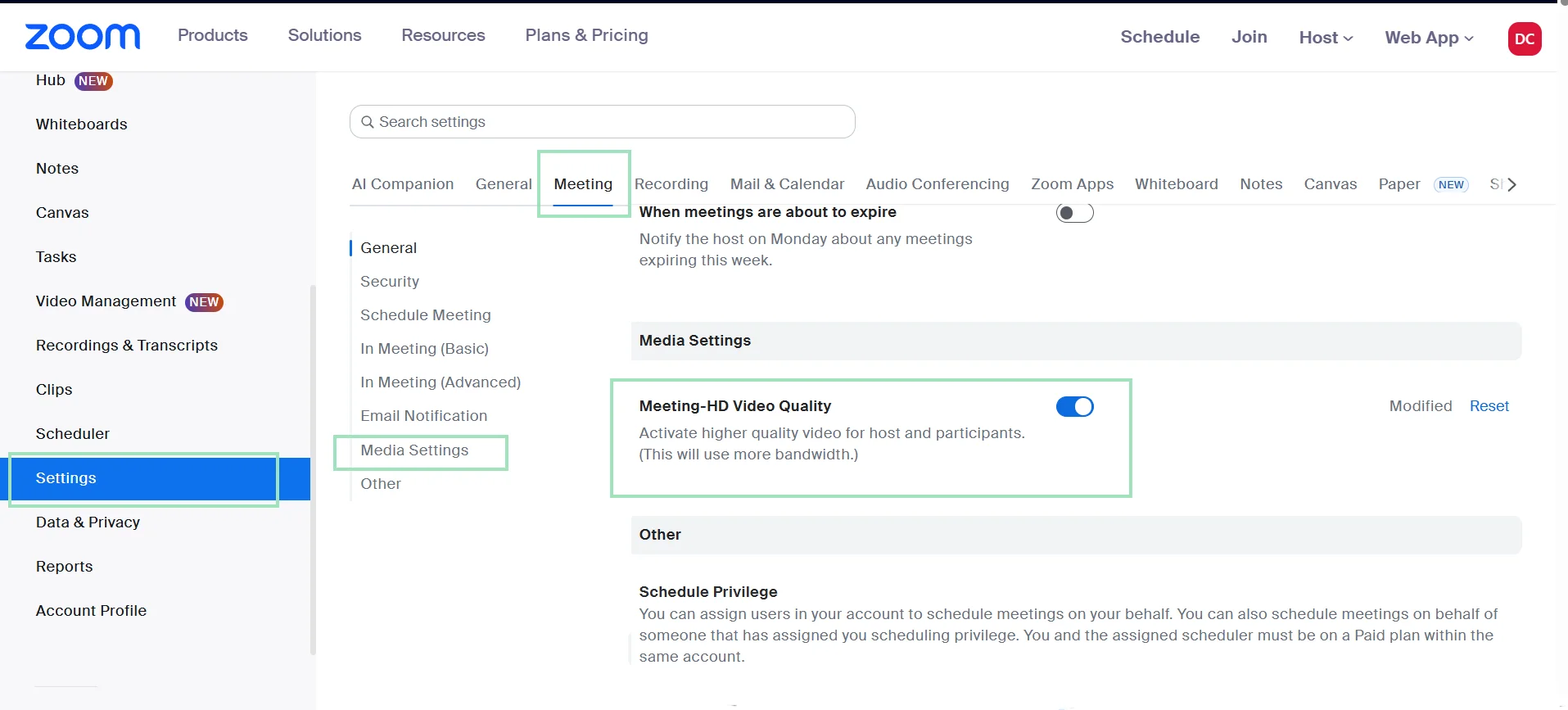Open Whiteboards in the sidebar
Image resolution: width=1568 pixels, height=710 pixels.
pyautogui.click(x=82, y=124)
